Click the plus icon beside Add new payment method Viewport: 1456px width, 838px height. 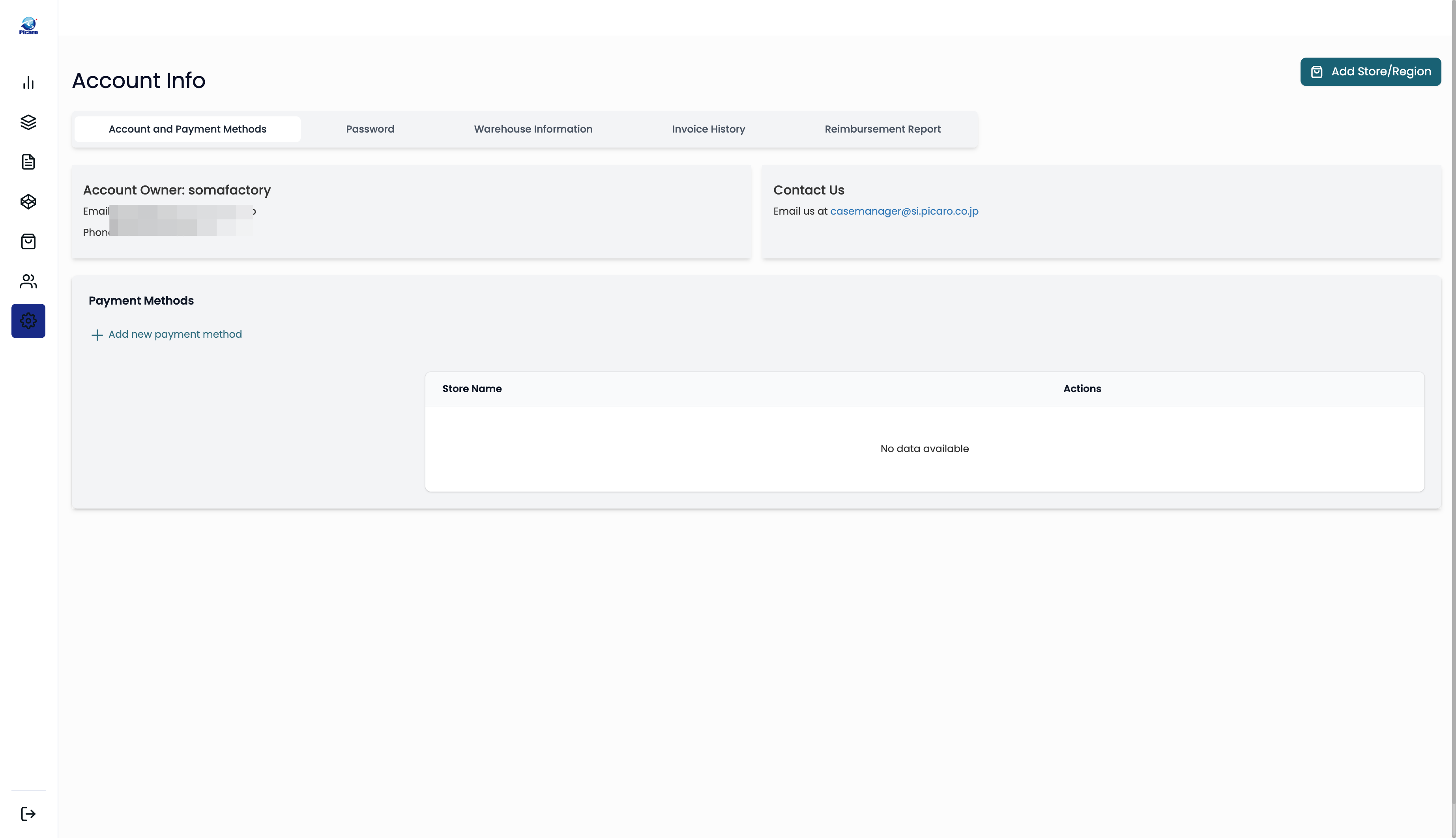point(97,335)
